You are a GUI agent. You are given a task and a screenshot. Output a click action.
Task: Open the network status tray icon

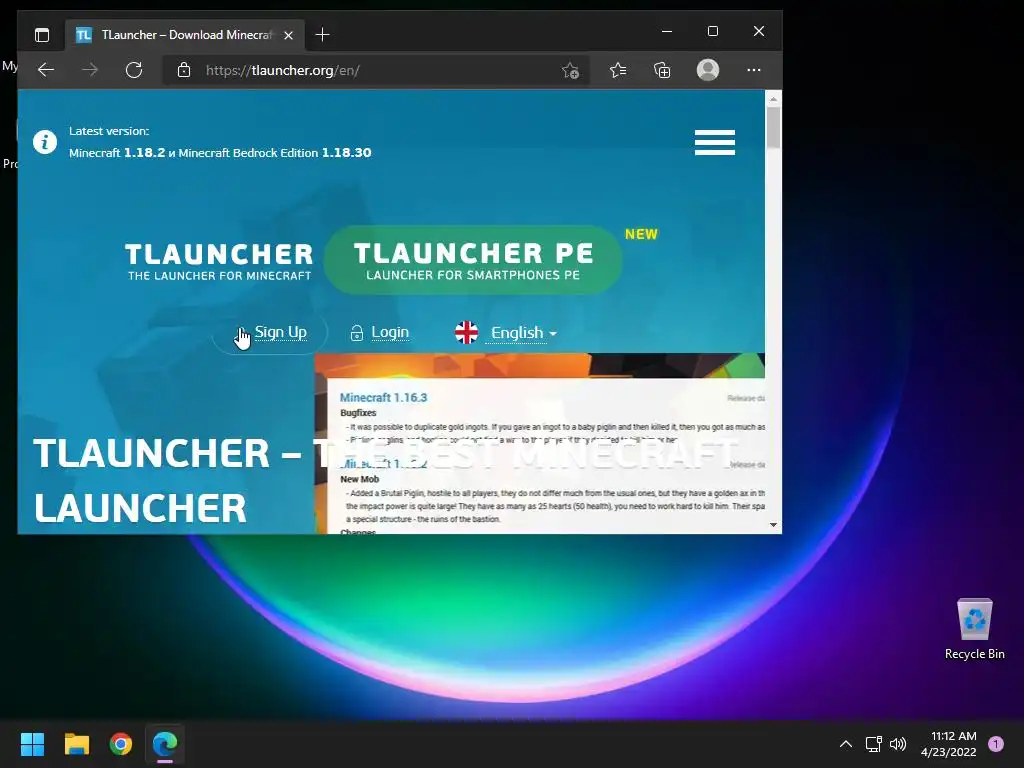point(874,744)
